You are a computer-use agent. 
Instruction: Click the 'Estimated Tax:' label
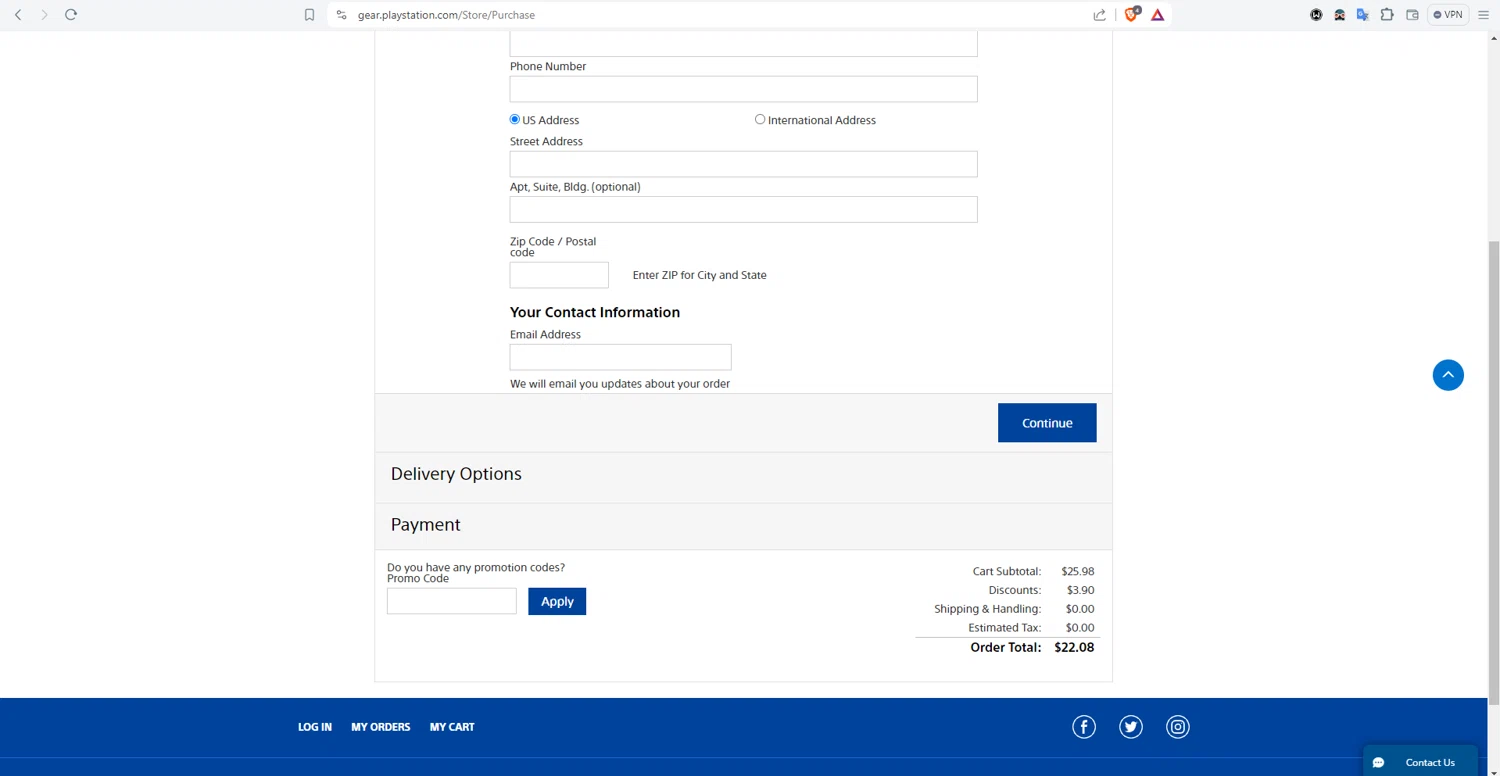1005,628
